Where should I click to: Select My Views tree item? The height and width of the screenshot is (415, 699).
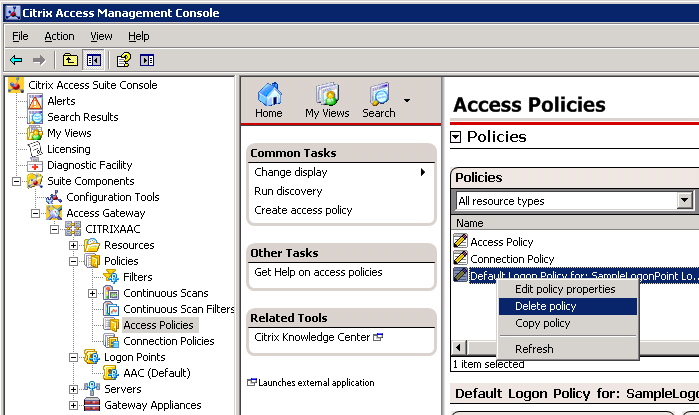click(x=69, y=133)
